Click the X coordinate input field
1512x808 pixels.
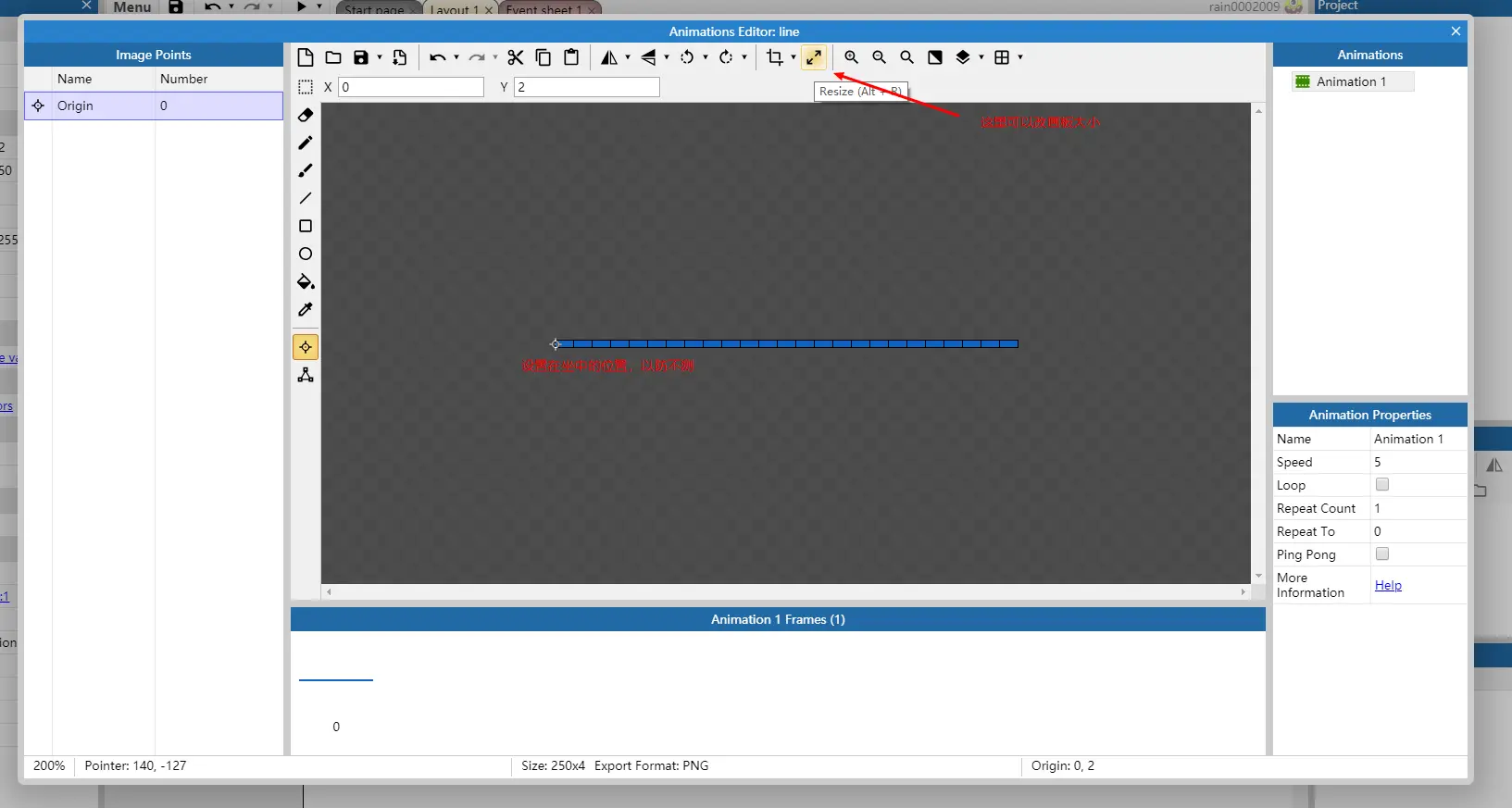pos(411,87)
